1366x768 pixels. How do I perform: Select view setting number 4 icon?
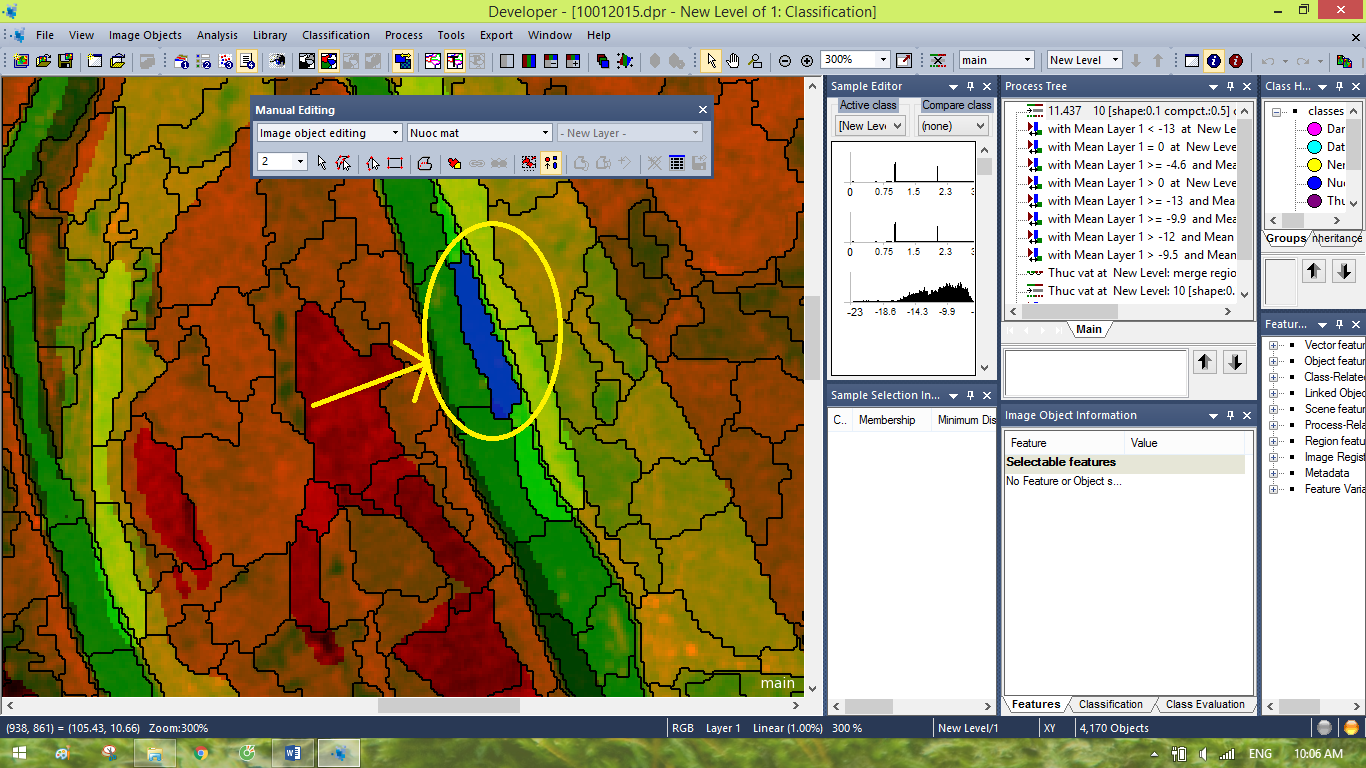coord(247,60)
